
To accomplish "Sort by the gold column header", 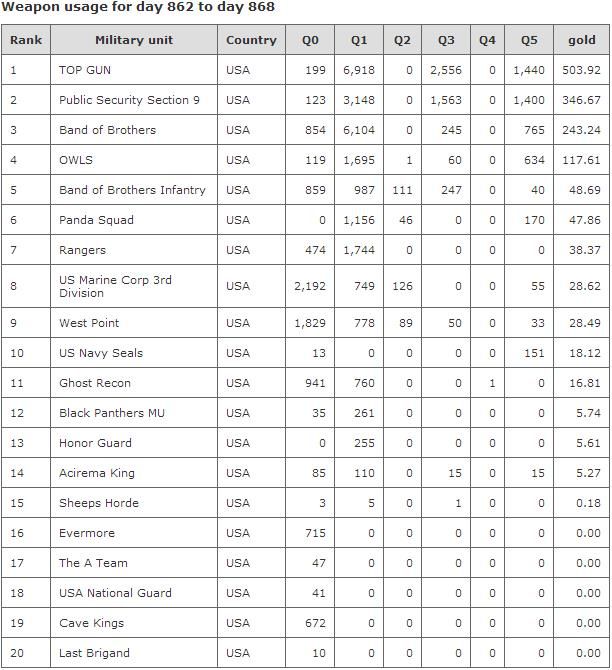I will click(x=581, y=40).
